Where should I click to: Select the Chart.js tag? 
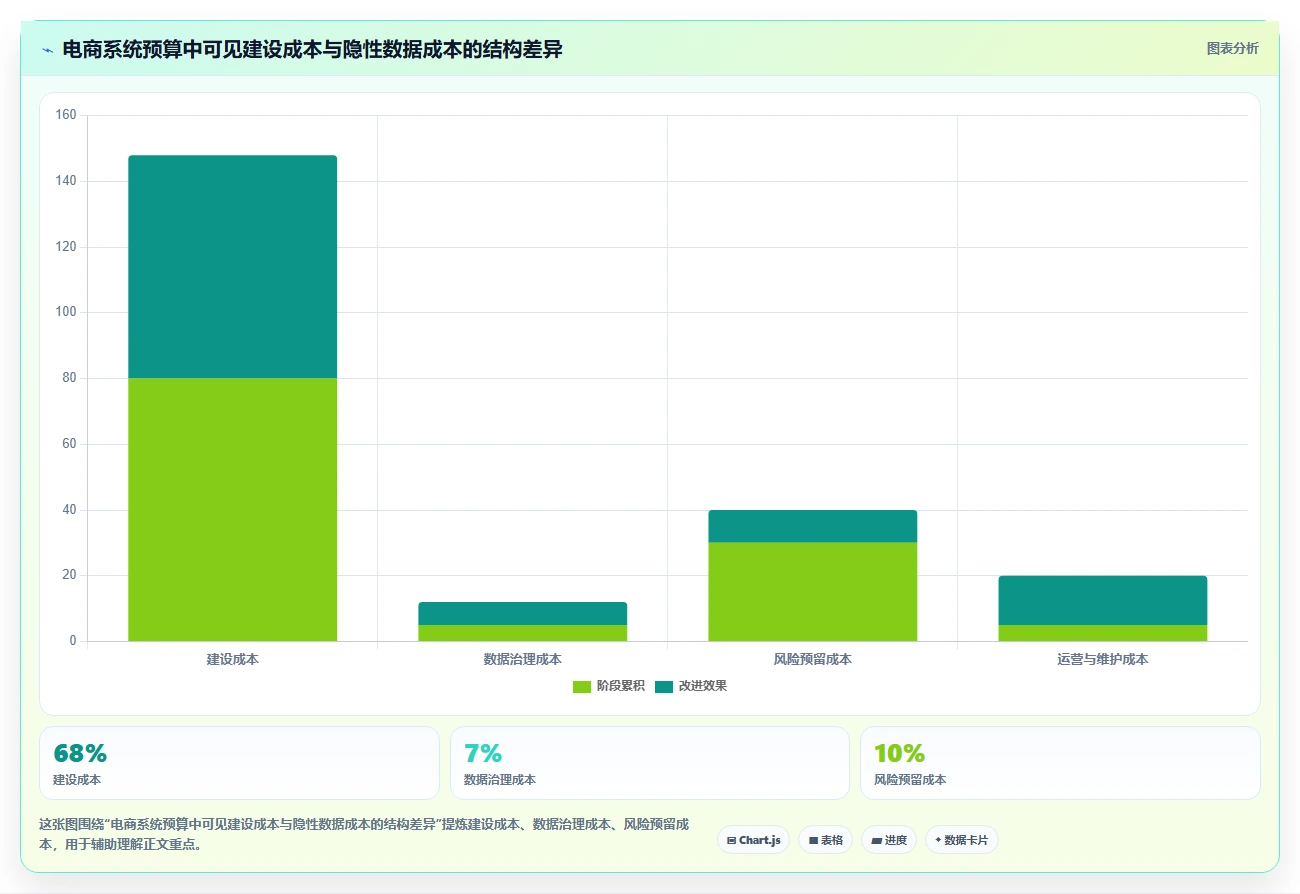753,840
